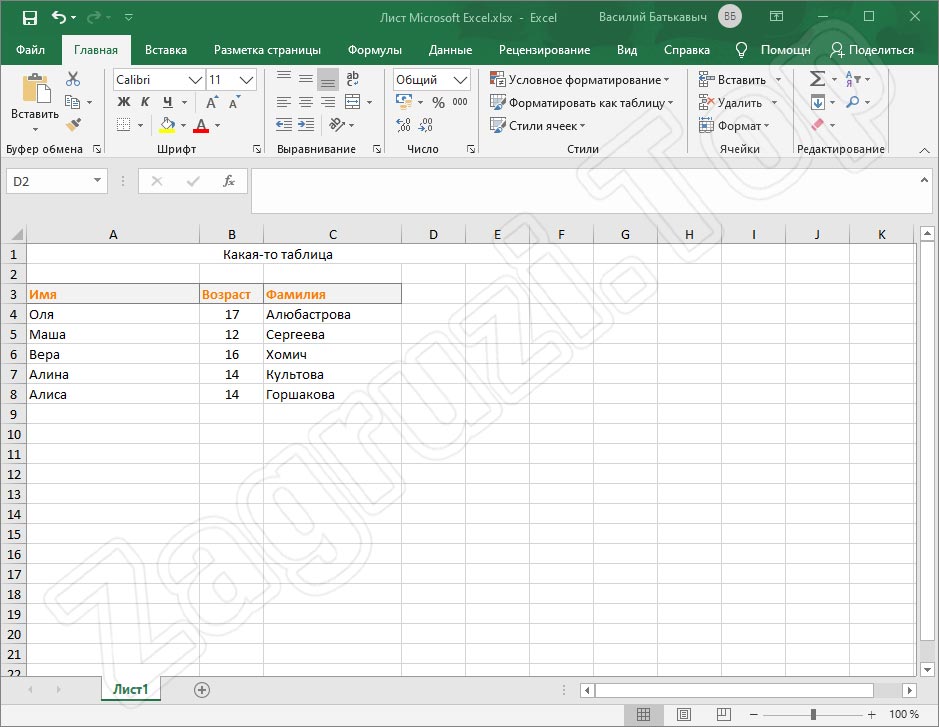Click the Insert Function fx icon
This screenshot has height=727, width=939.
tap(229, 181)
